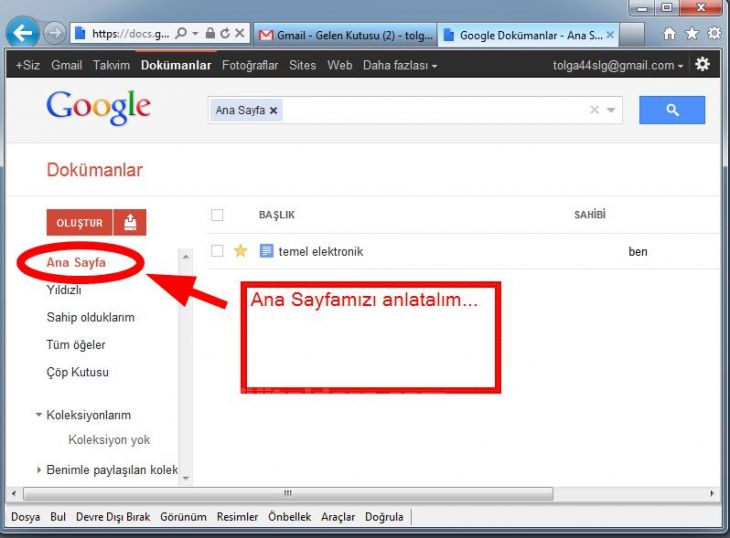This screenshot has width=730, height=538.
Task: Click the refresh icon in address bar
Action: 225,34
